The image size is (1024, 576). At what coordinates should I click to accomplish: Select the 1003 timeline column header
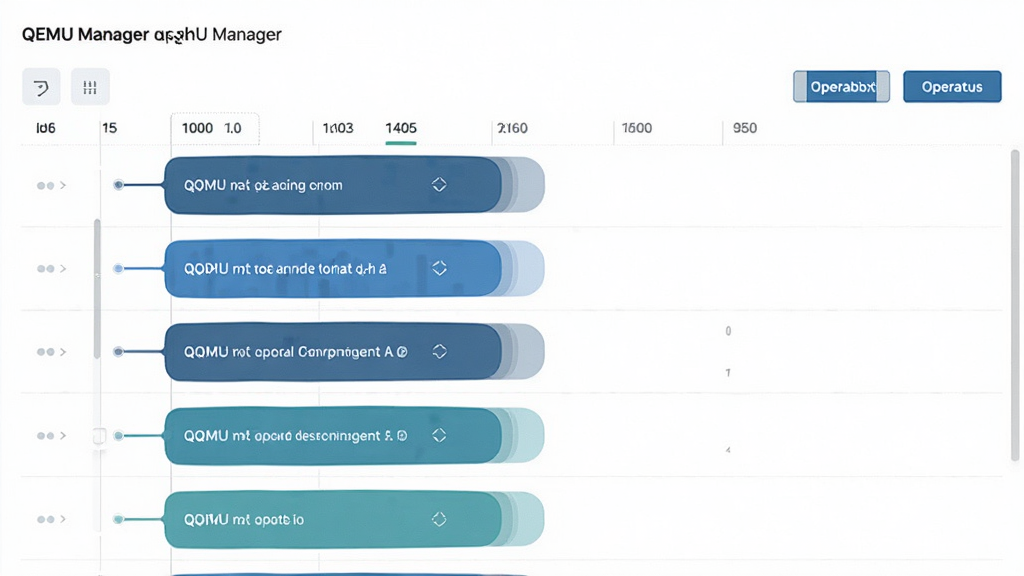tap(338, 128)
